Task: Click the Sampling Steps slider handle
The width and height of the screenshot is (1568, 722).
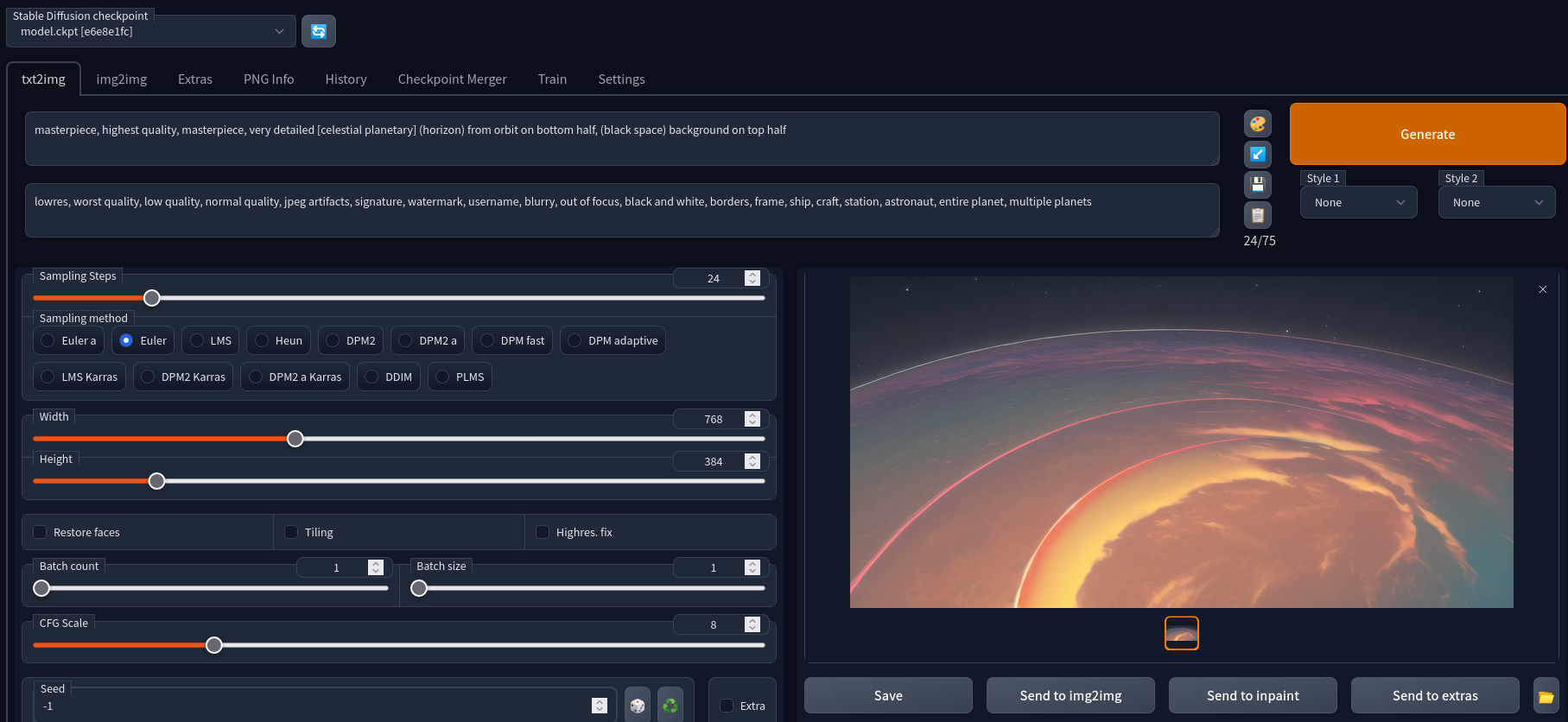Action: pyautogui.click(x=152, y=298)
